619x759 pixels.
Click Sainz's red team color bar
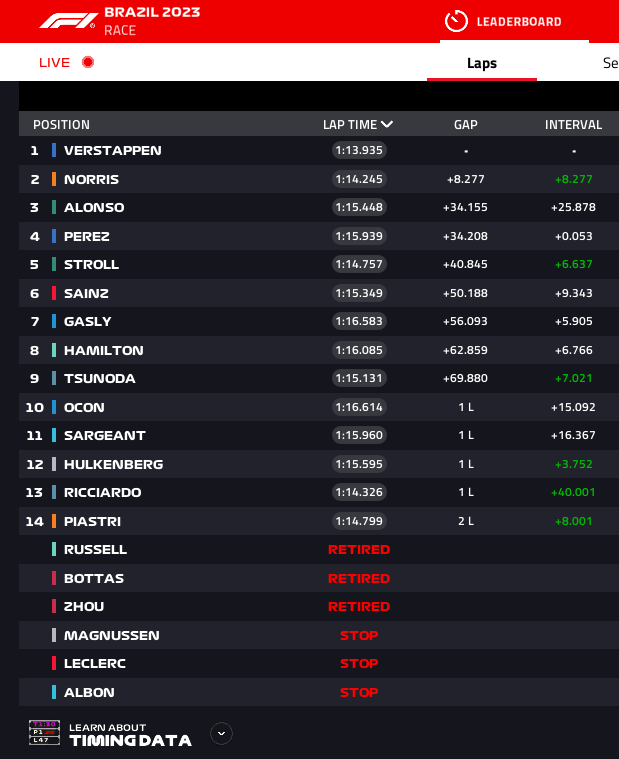pos(54,293)
